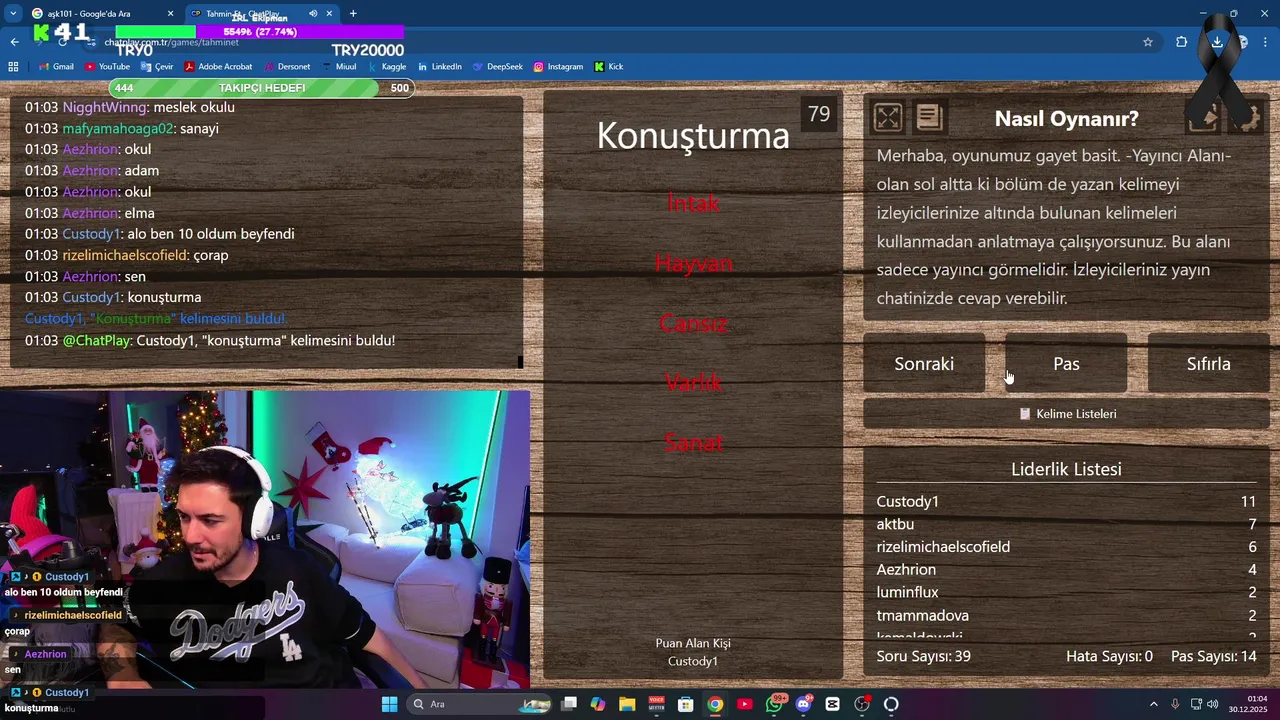Open the Chrome three-dot menu
This screenshot has width=1280, height=720.
1266,42
